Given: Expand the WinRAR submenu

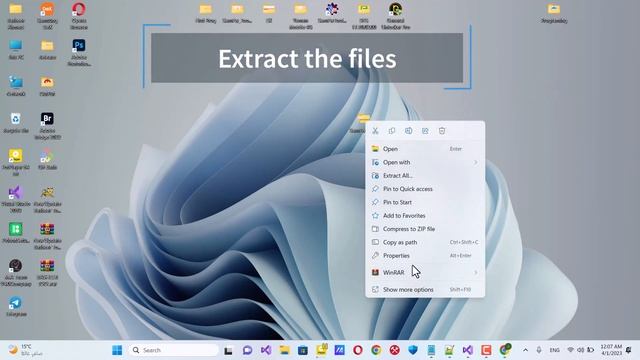Looking at the screenshot, I should click(425, 273).
